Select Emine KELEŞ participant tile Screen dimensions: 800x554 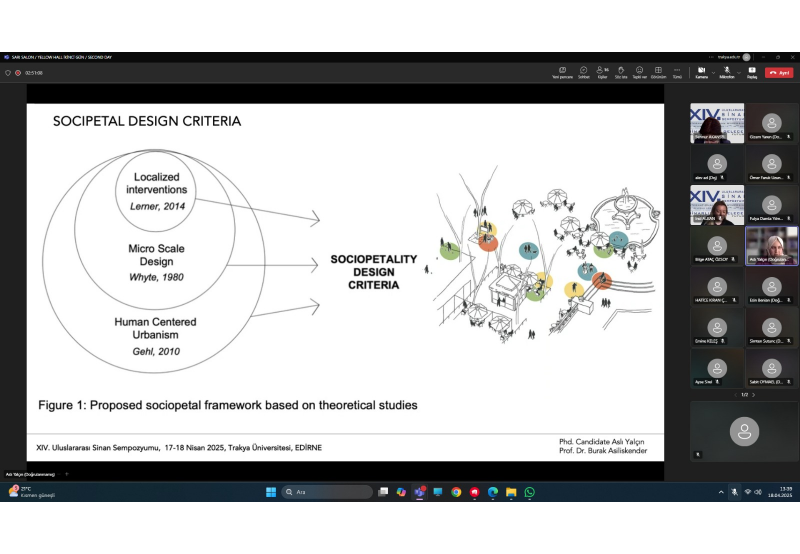(717, 327)
